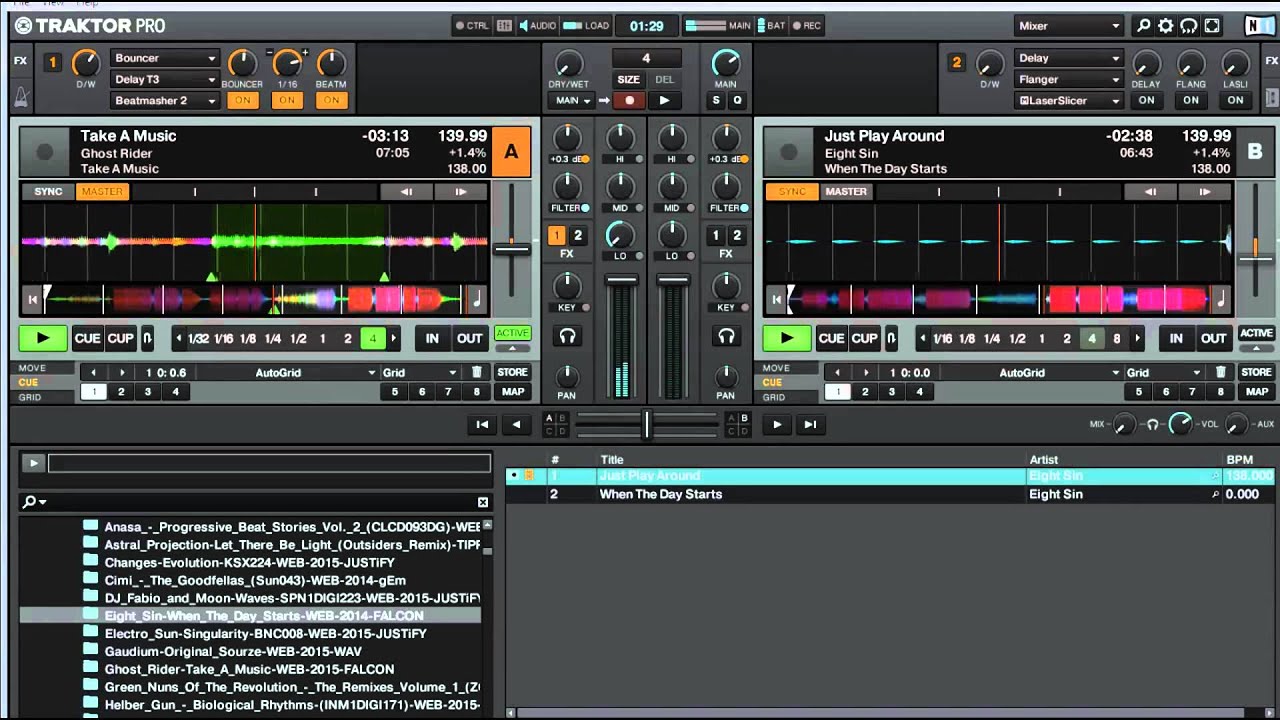Viewport: 1280px width, 720px height.
Task: Click crossfader skip-to-left icon
Action: click(482, 425)
